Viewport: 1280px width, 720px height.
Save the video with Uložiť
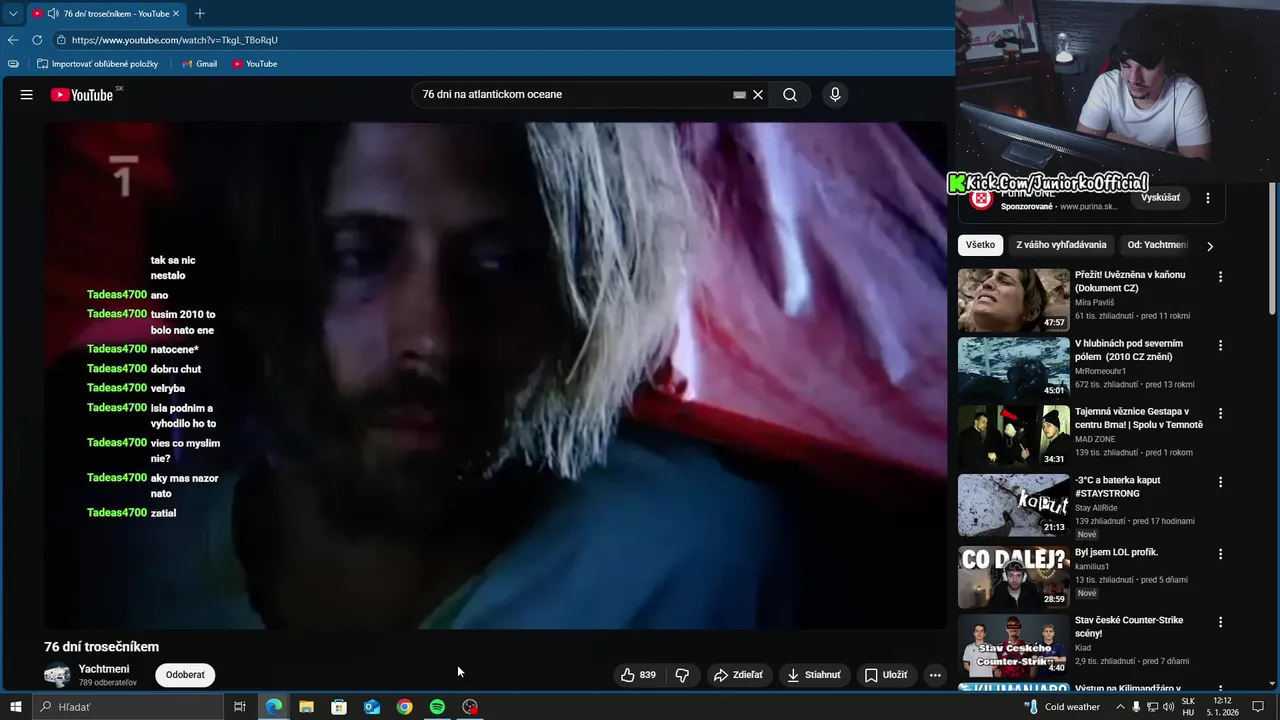click(x=886, y=675)
